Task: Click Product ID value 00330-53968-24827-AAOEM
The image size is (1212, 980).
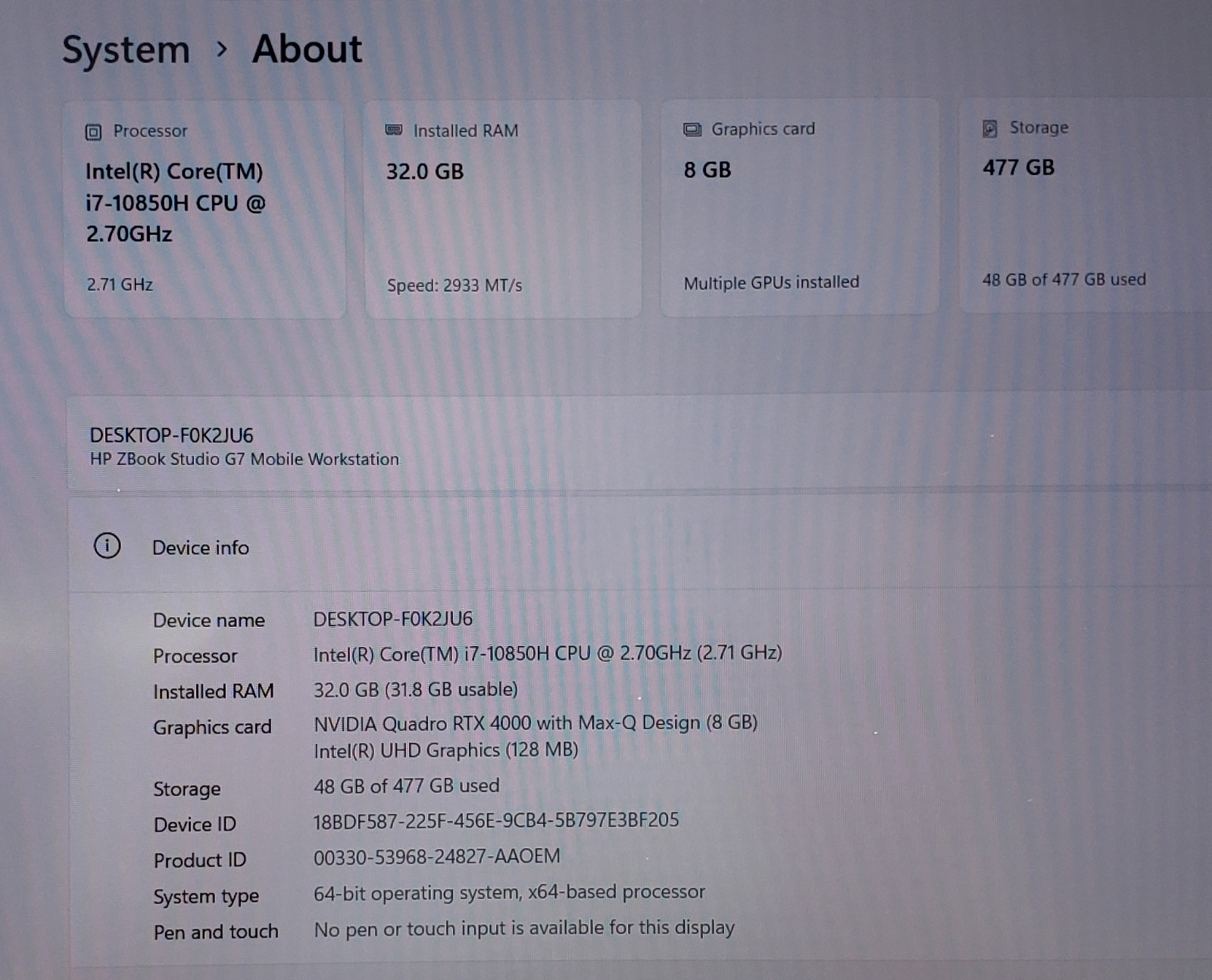Action: pyautogui.click(x=437, y=857)
